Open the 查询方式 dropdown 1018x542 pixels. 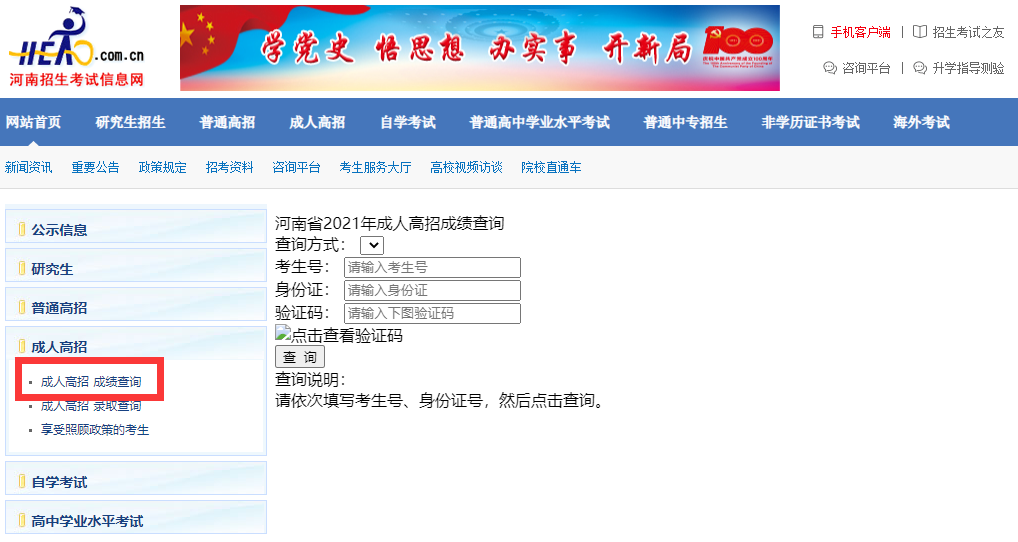coord(371,245)
